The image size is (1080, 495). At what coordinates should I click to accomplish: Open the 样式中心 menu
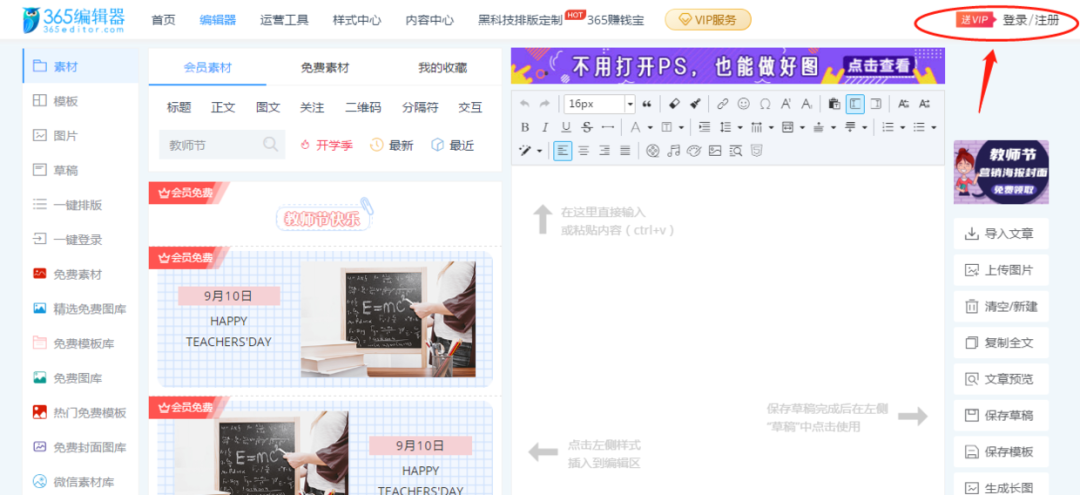(x=357, y=20)
